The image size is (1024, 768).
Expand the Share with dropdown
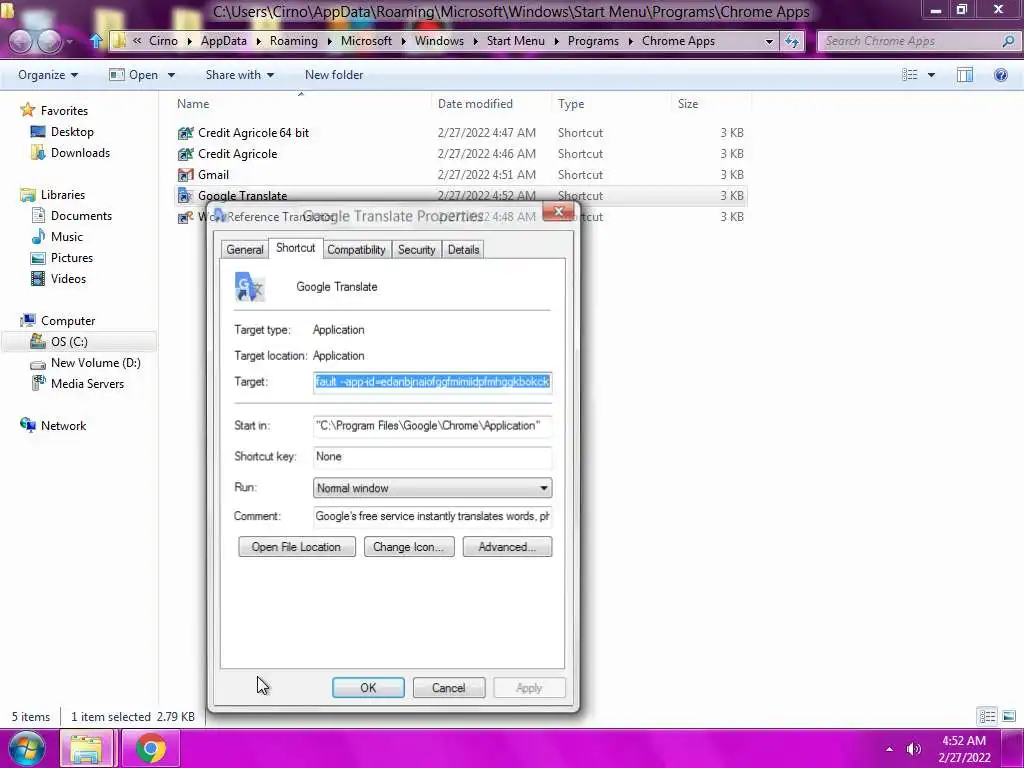pos(240,75)
